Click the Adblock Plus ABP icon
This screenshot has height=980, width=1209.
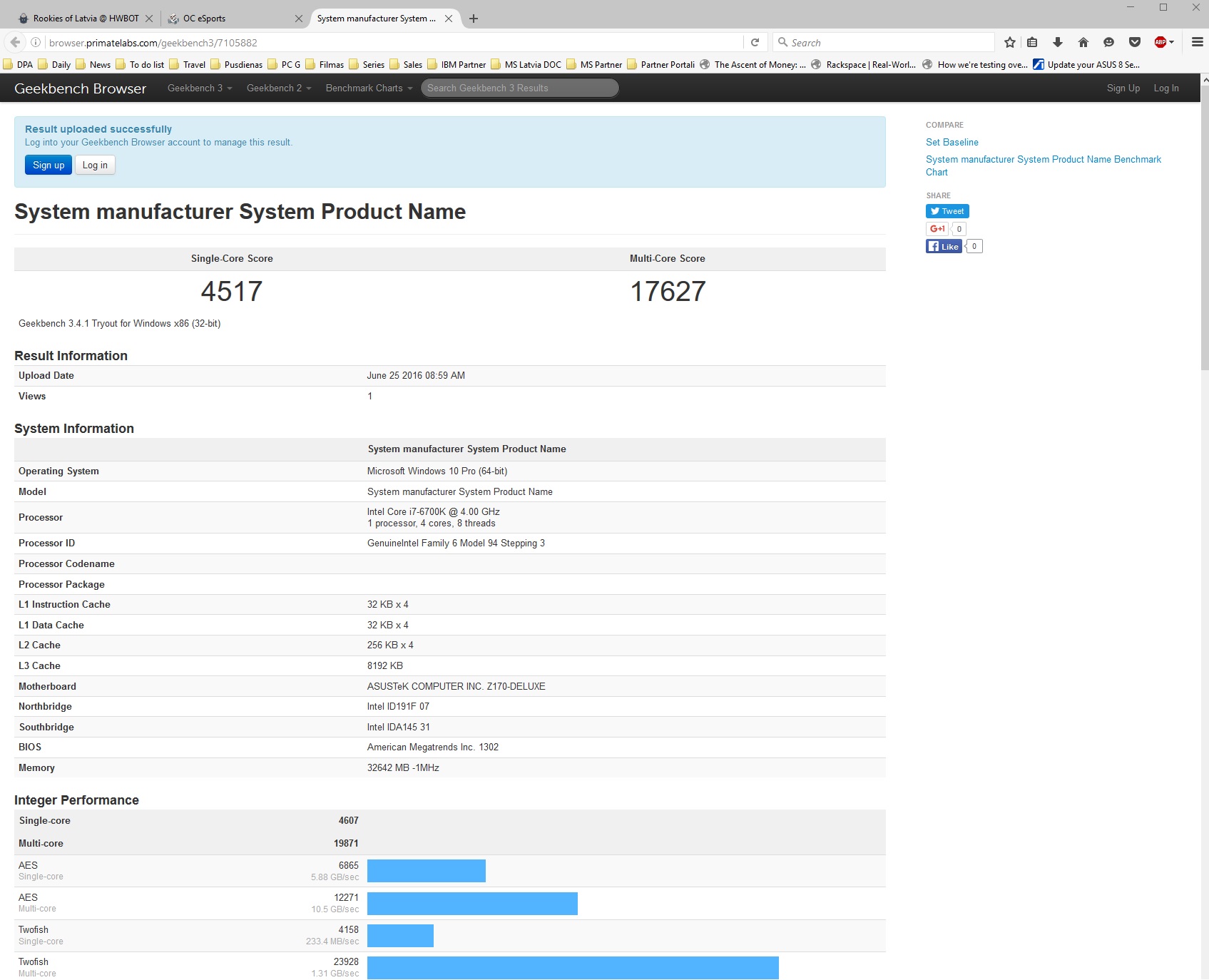click(x=1160, y=42)
